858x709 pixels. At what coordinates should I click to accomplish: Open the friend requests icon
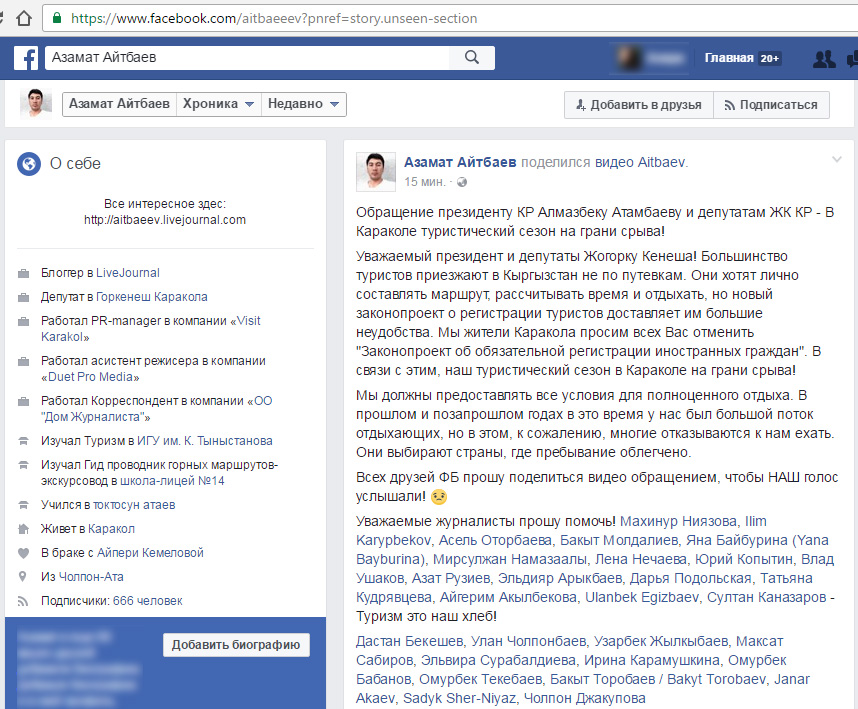[x=824, y=58]
